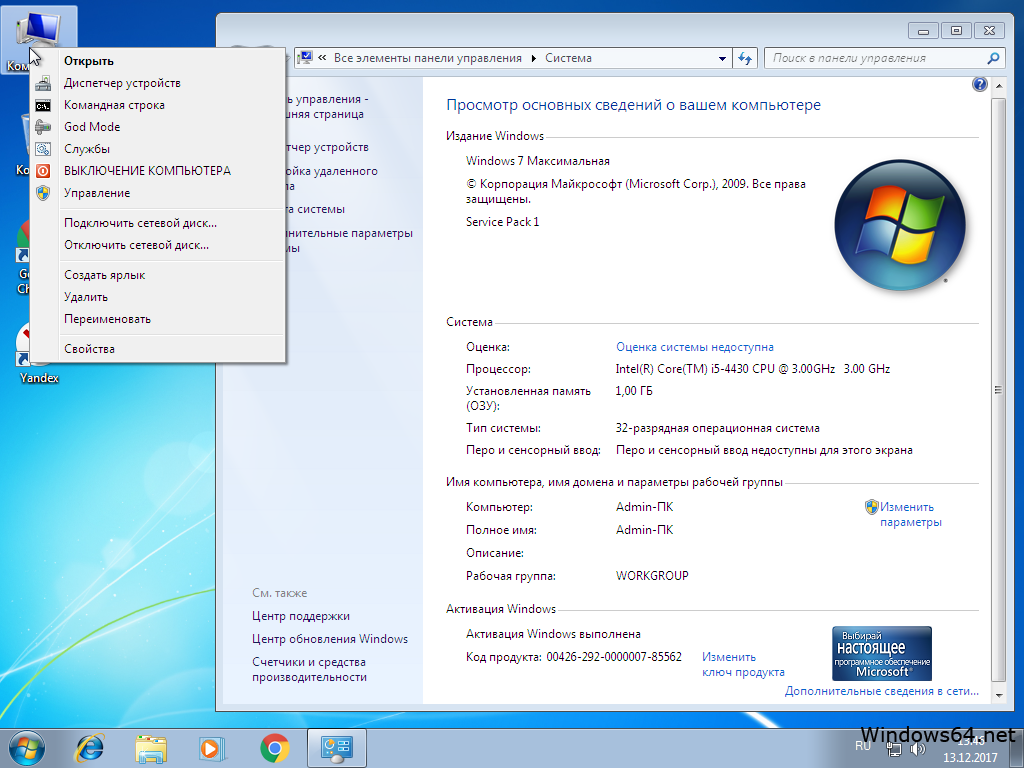Switch to Control Panel taskbar button
This screenshot has height=768, width=1024.
pos(336,748)
